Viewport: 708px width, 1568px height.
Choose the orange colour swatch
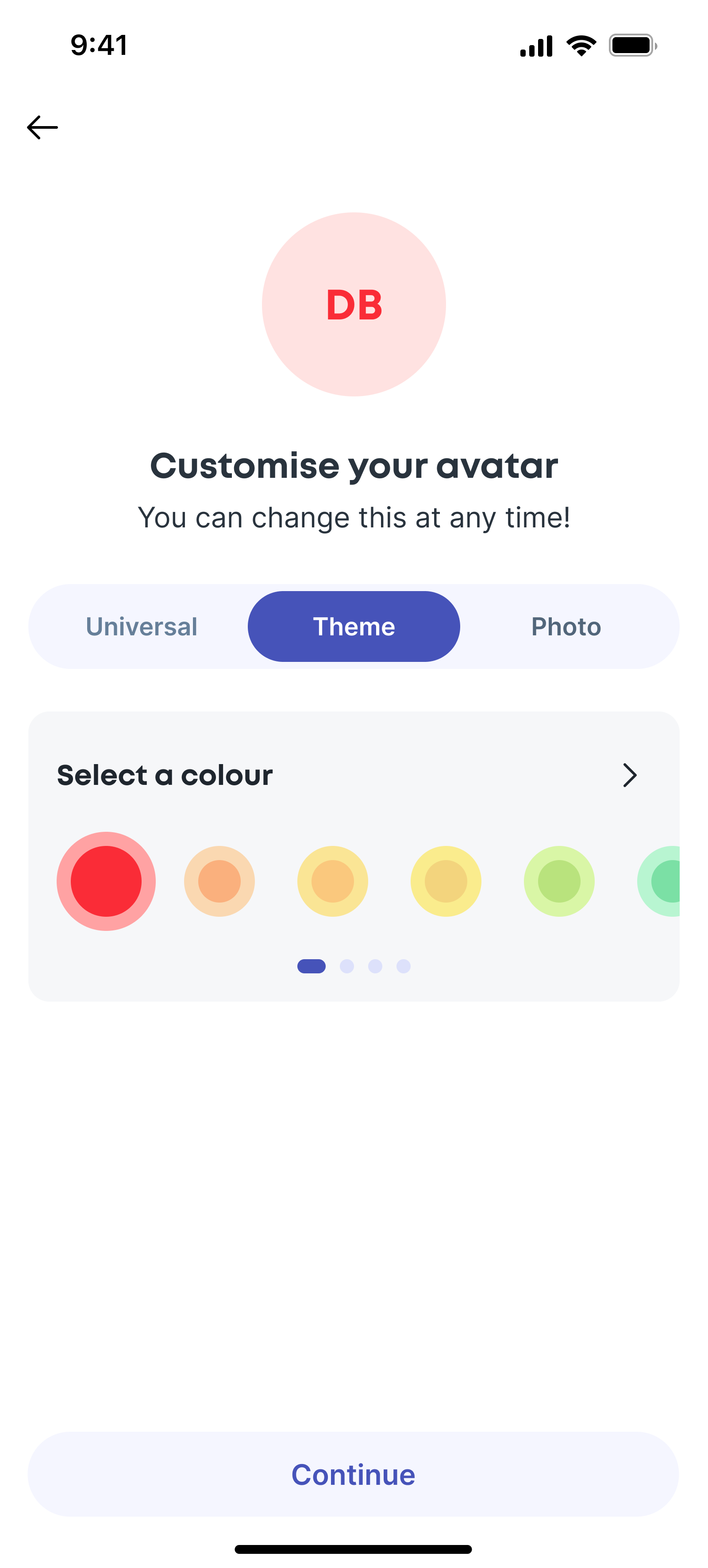pos(219,881)
